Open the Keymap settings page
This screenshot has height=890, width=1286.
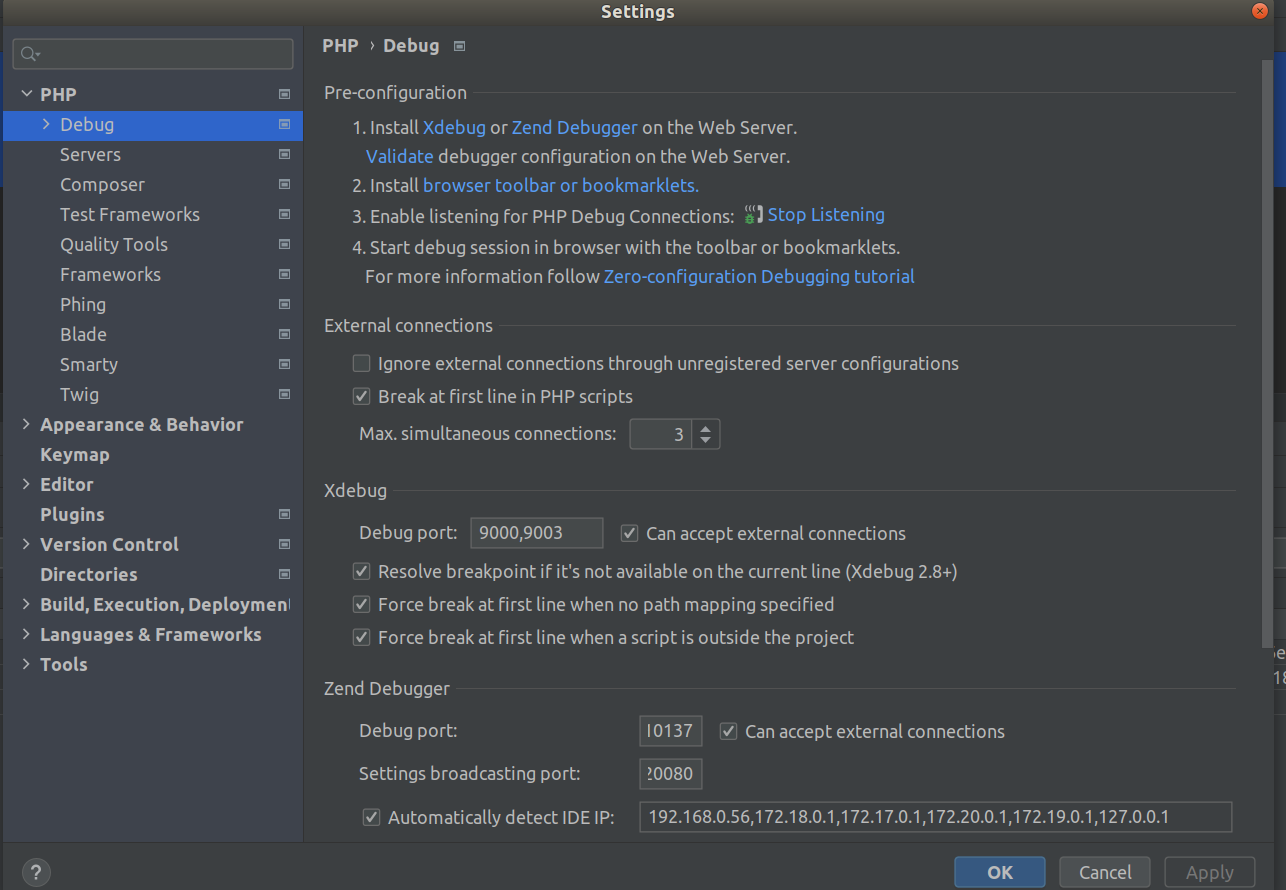click(75, 455)
